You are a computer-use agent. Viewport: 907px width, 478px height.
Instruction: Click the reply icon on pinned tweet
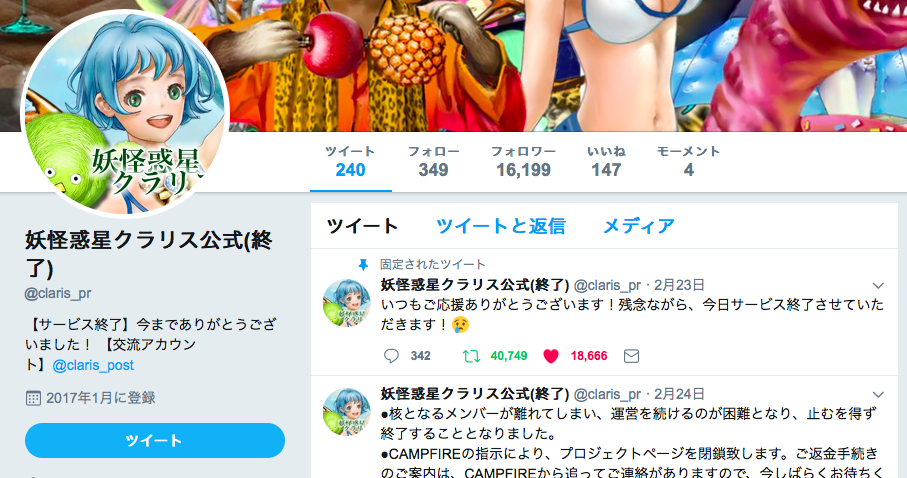[x=392, y=356]
